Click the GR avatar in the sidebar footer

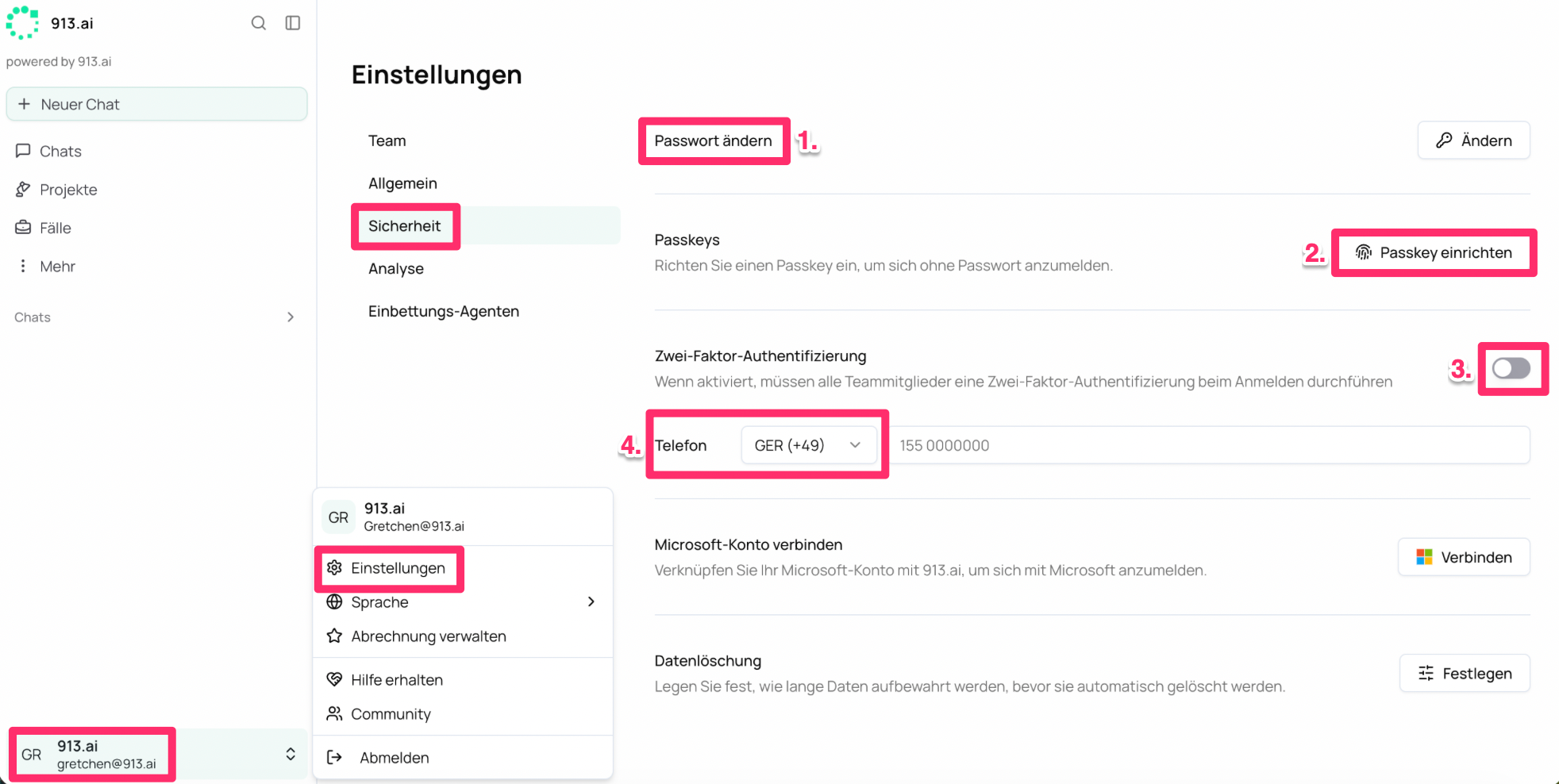32,755
